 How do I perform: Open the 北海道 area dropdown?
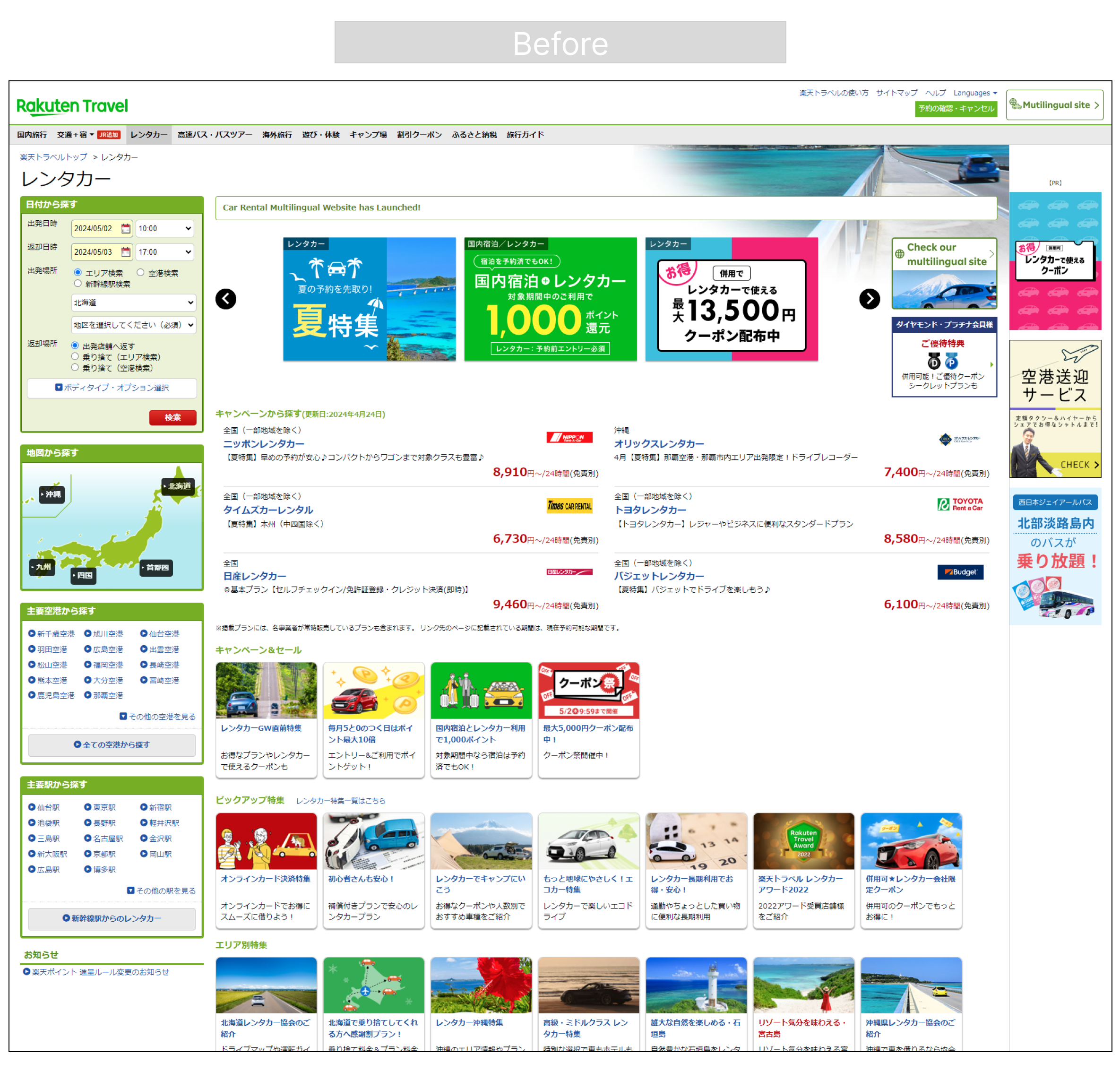point(133,303)
